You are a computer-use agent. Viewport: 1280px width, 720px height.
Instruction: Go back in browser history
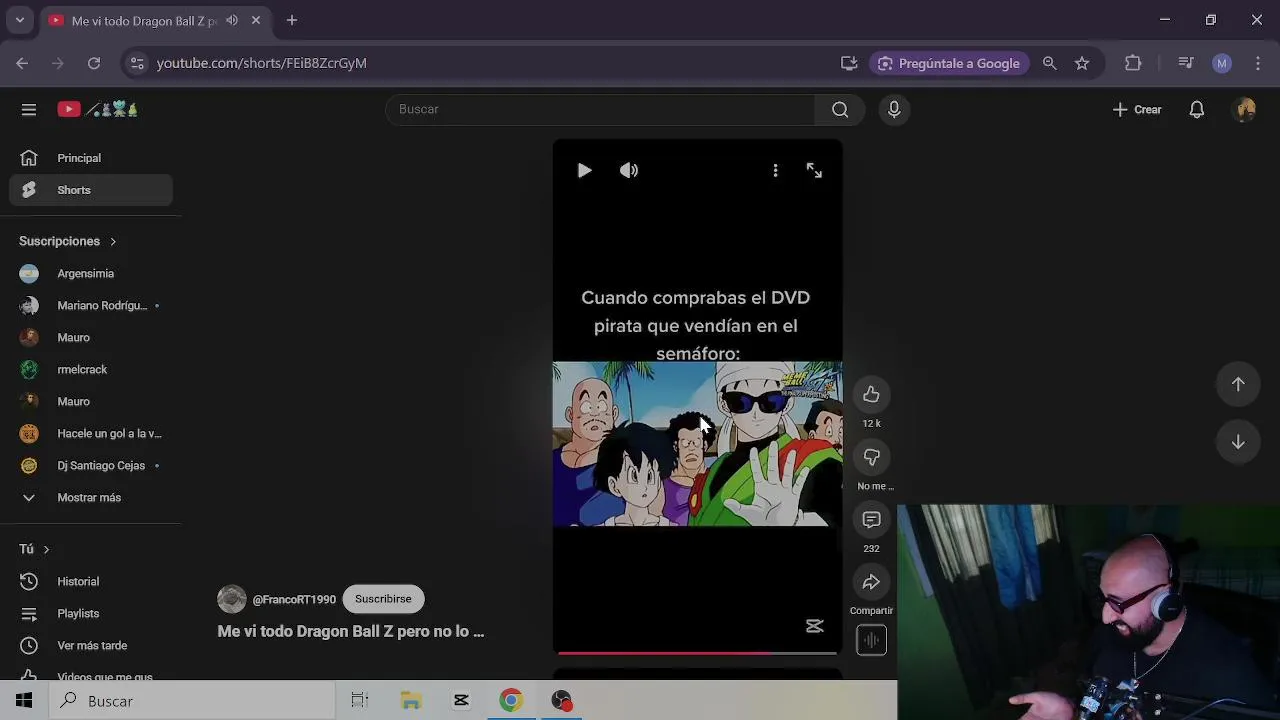[x=22, y=63]
